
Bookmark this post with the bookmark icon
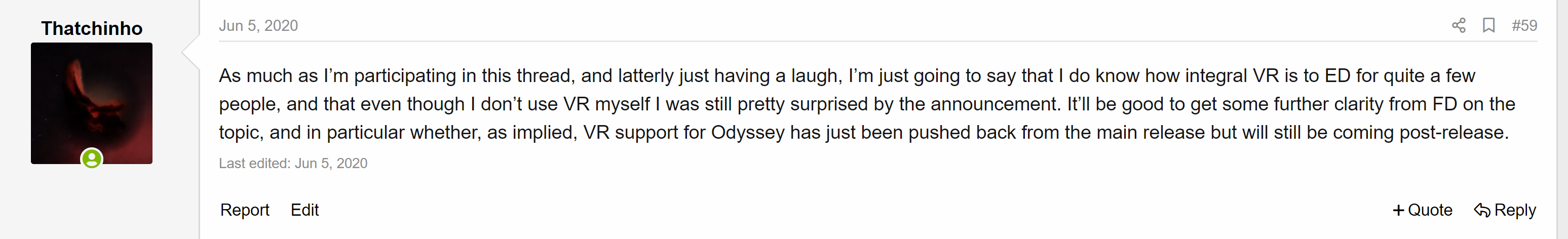1489,25
